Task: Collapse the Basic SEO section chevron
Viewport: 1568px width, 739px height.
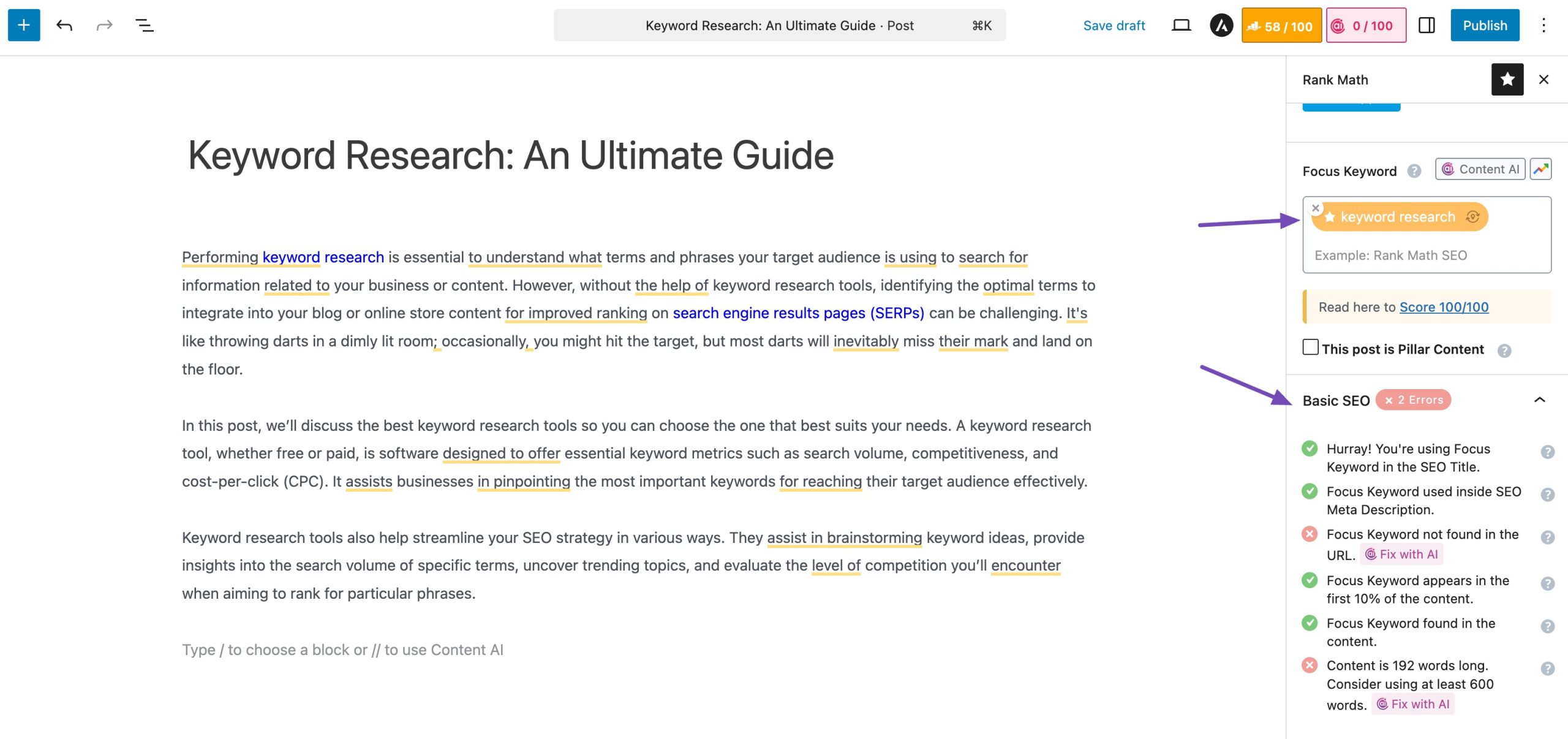Action: [1539, 400]
